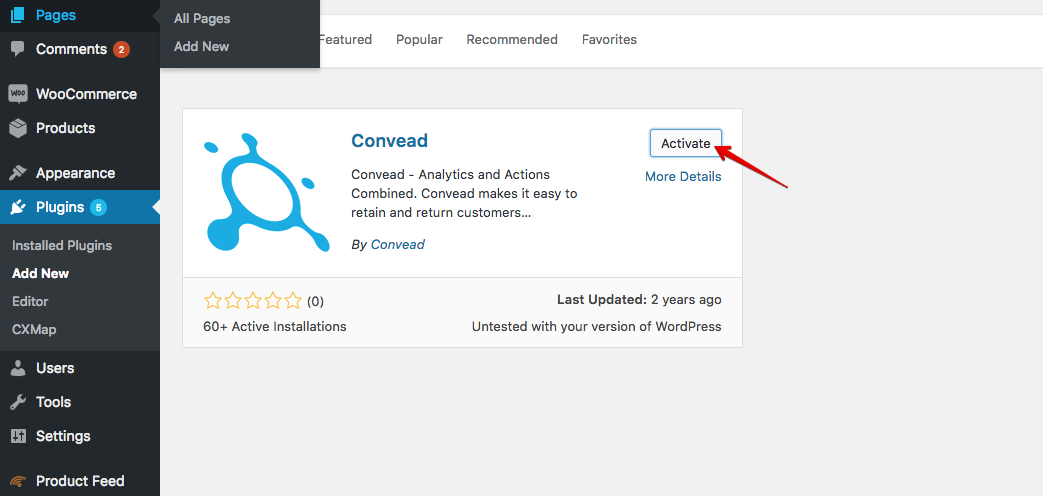Click the Plugins plug icon

[18, 207]
